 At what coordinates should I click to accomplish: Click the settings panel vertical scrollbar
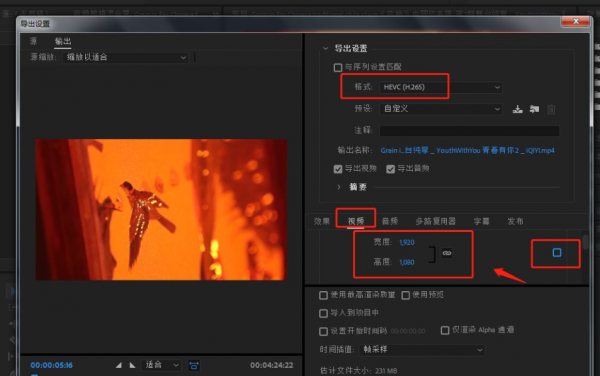(x=585, y=242)
